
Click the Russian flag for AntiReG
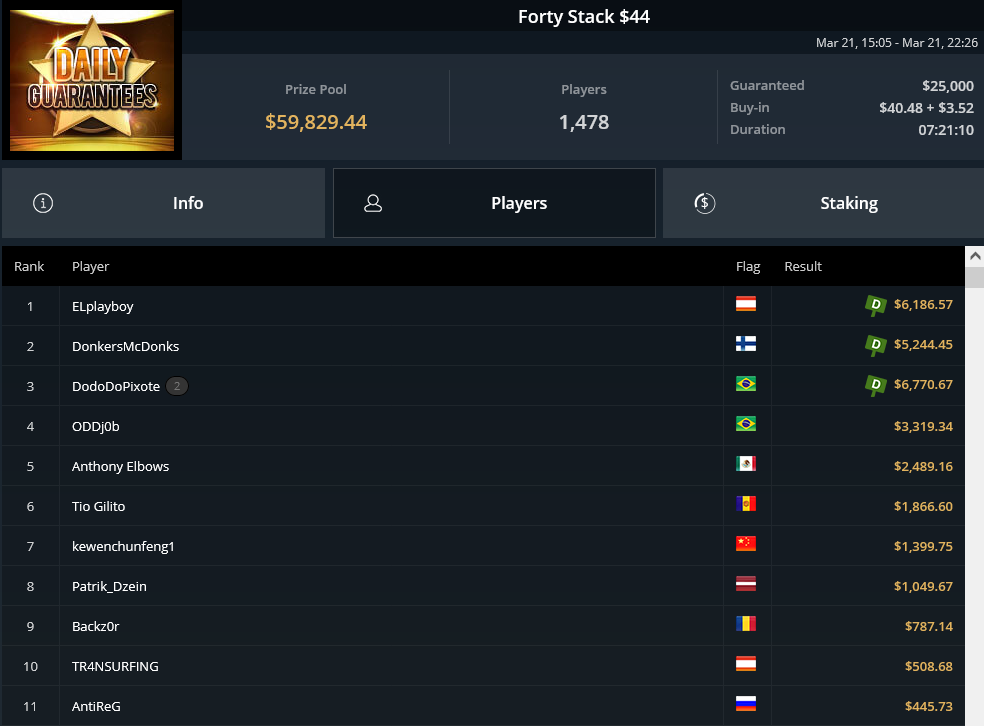point(746,703)
